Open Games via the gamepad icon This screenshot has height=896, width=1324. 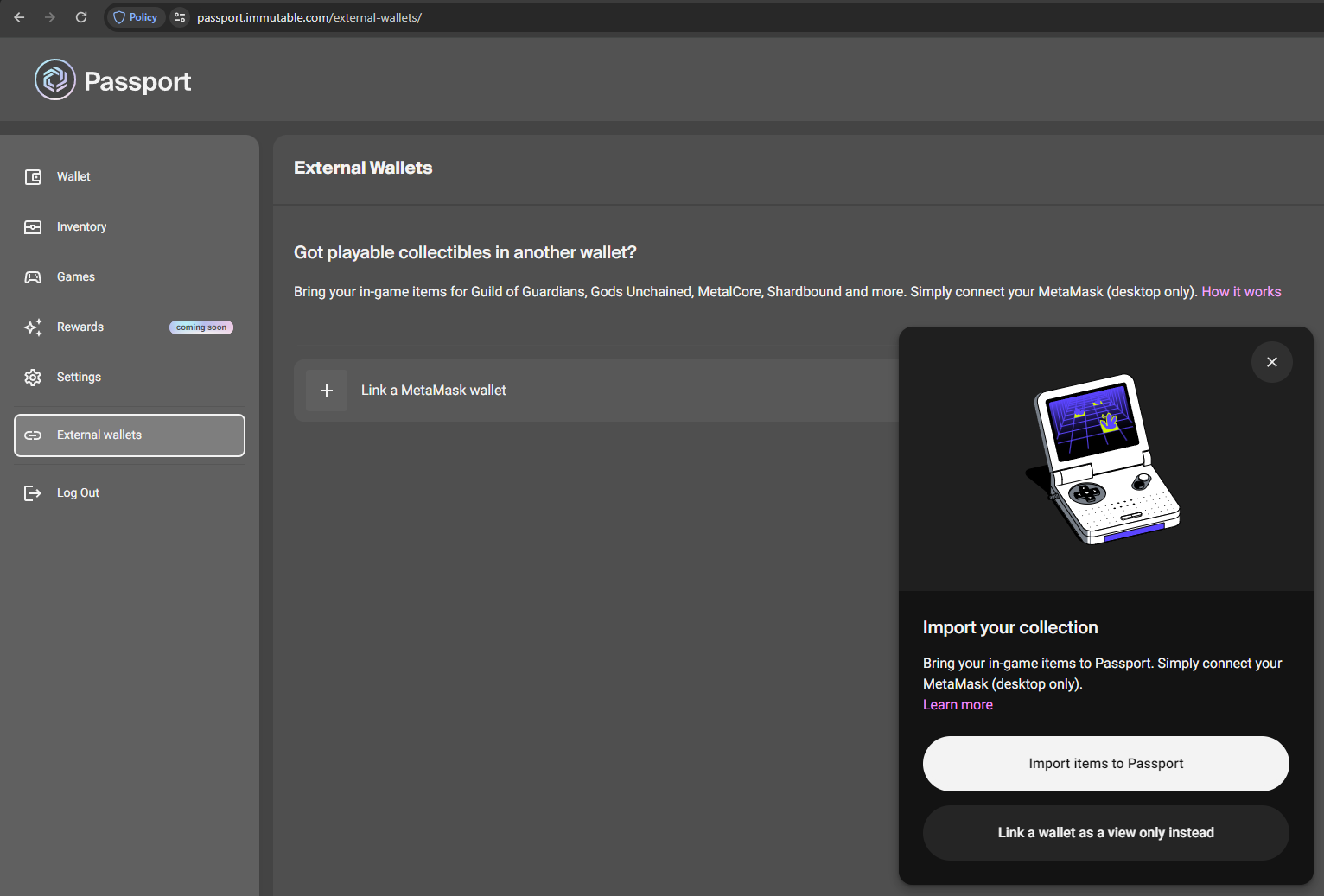[x=33, y=276]
